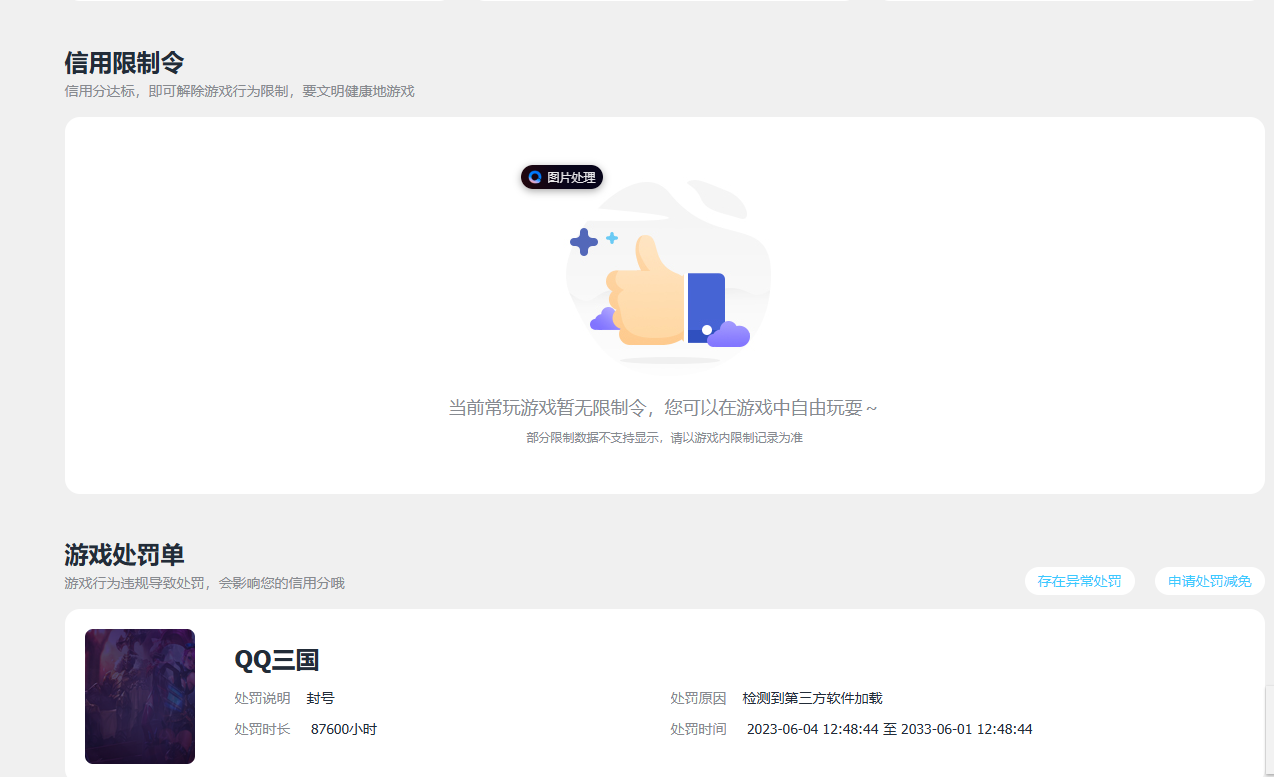Click the 存在异常处罚 button
Image resolution: width=1274 pixels, height=777 pixels.
click(x=1079, y=581)
